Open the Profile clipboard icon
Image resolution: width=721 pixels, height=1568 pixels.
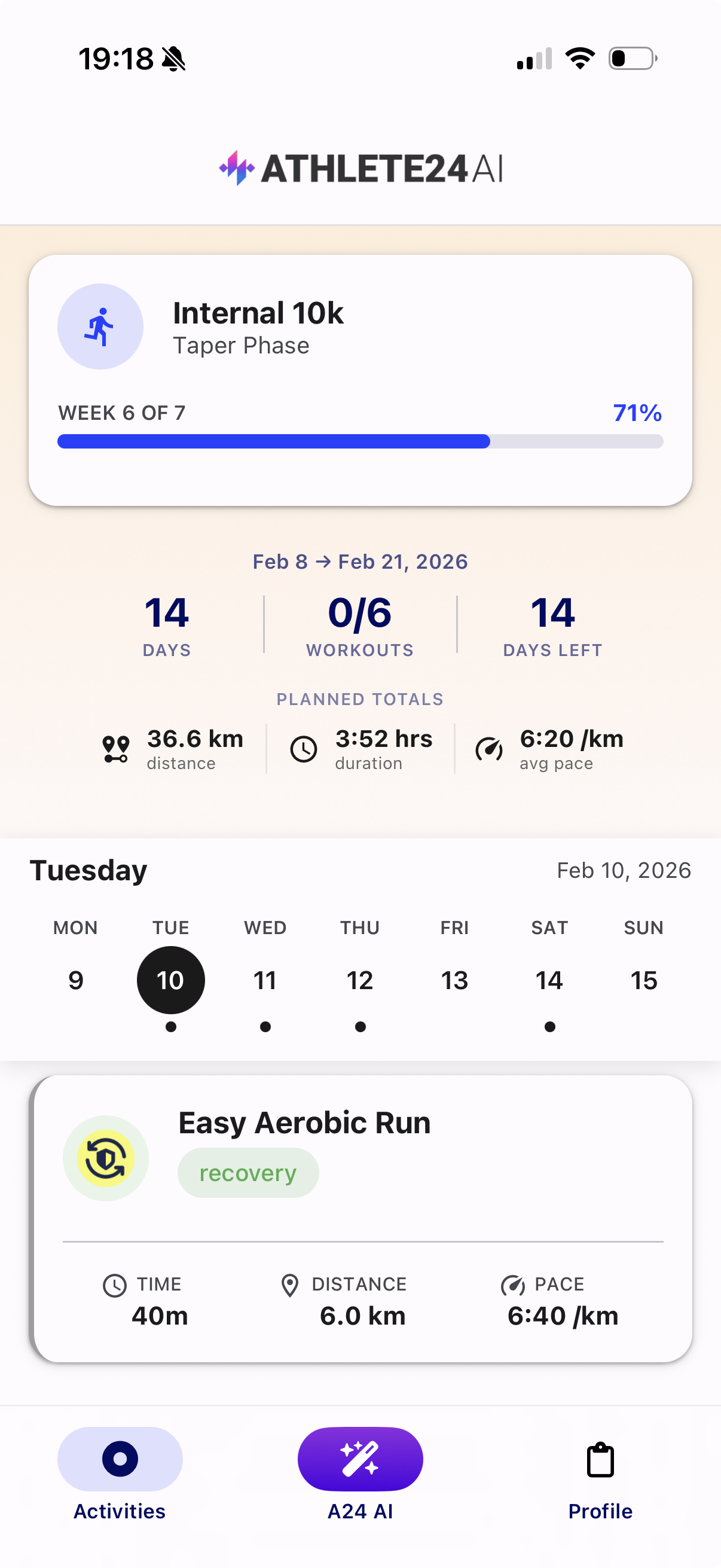pyautogui.click(x=600, y=1460)
